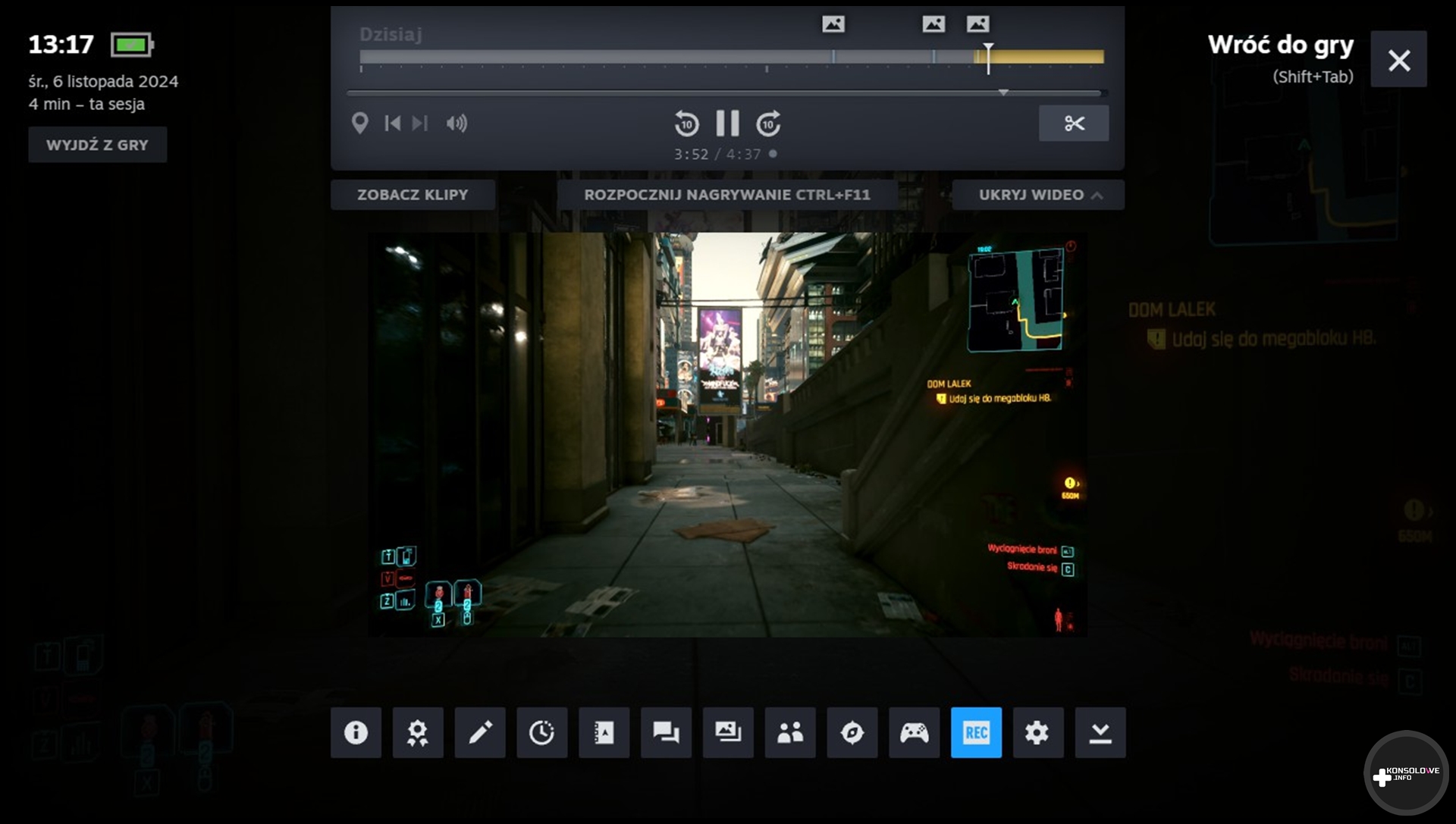Screen dimensions: 1456x824
Task: Start recording with Rozpocznij nagrywanie
Action: (x=726, y=195)
